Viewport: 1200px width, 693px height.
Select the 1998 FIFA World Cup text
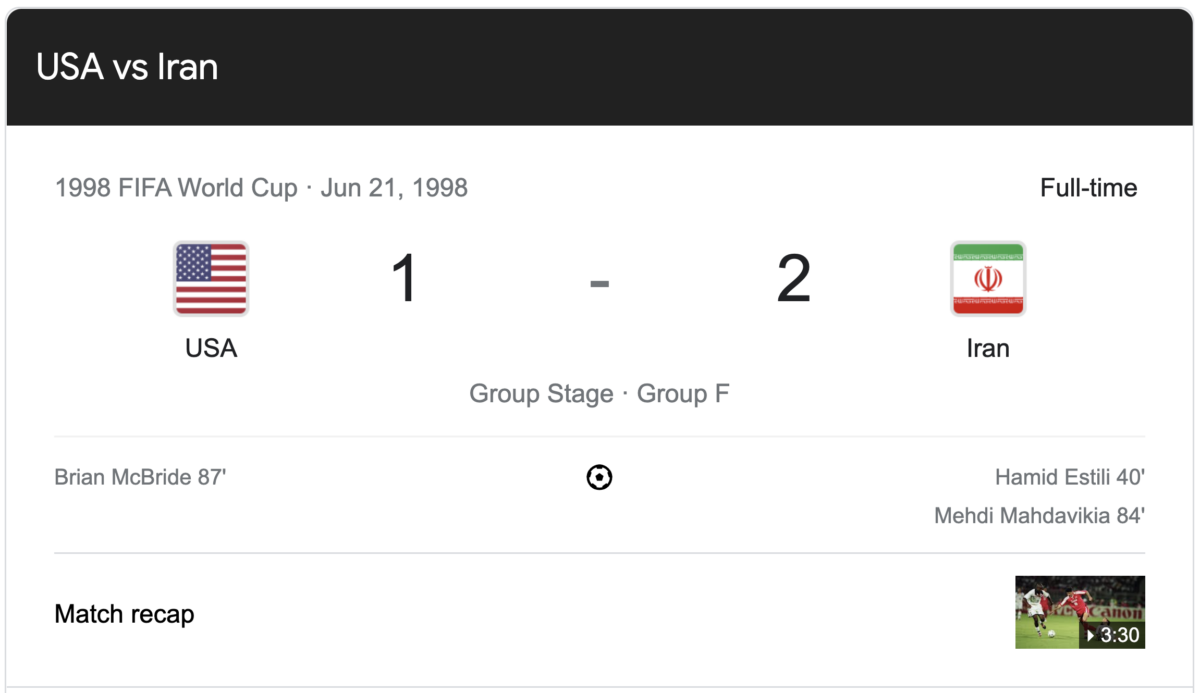[176, 188]
